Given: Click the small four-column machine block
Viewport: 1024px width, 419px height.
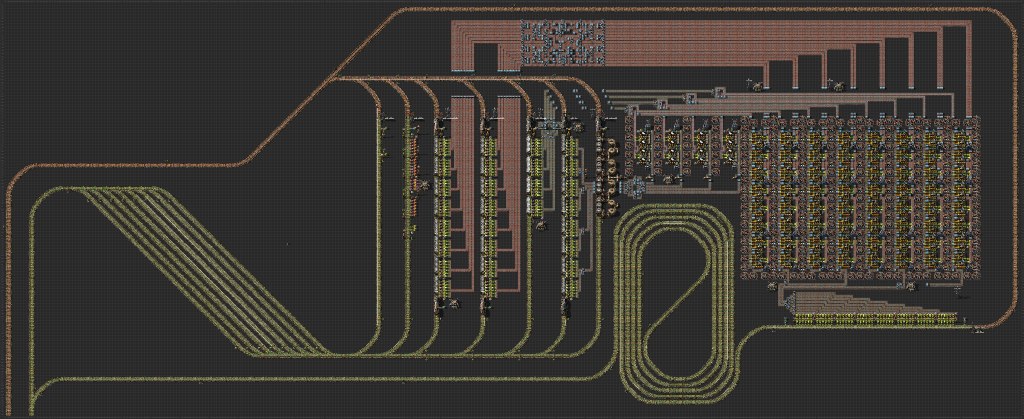Looking at the screenshot, I should coord(677,150).
